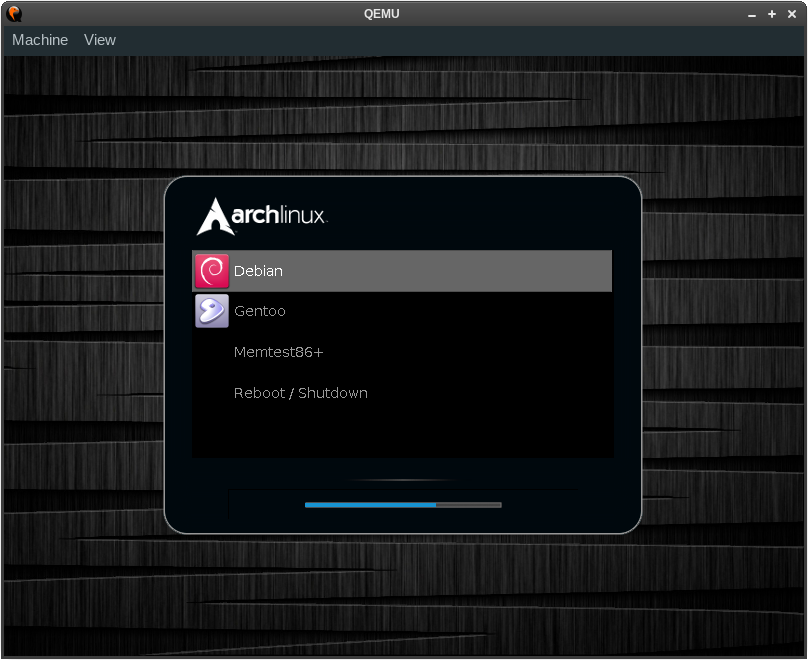This screenshot has height=660, width=808.
Task: Click the QEMU icon in the title bar
Action: click(14, 13)
